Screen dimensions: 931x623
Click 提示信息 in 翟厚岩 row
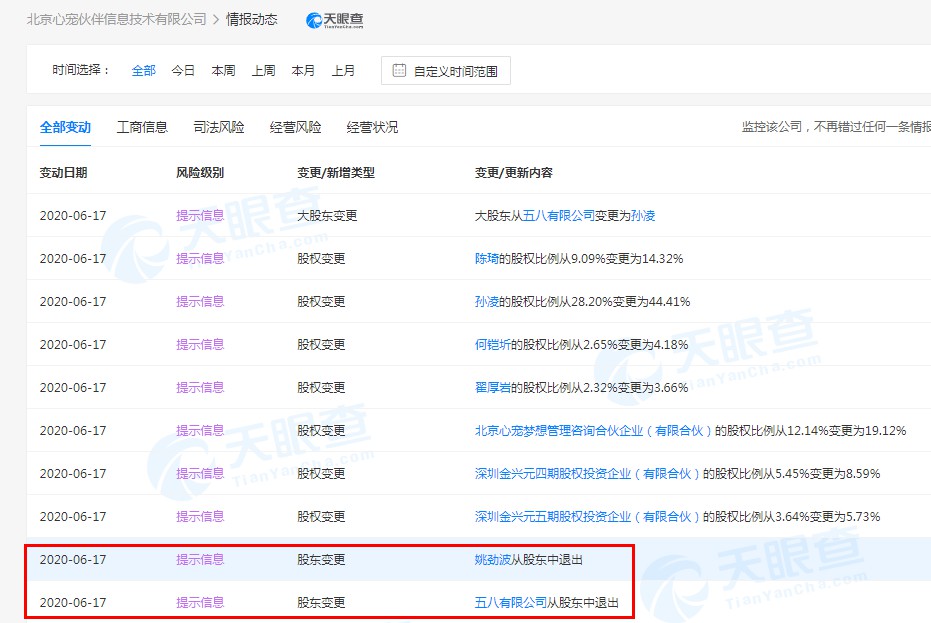[200, 388]
